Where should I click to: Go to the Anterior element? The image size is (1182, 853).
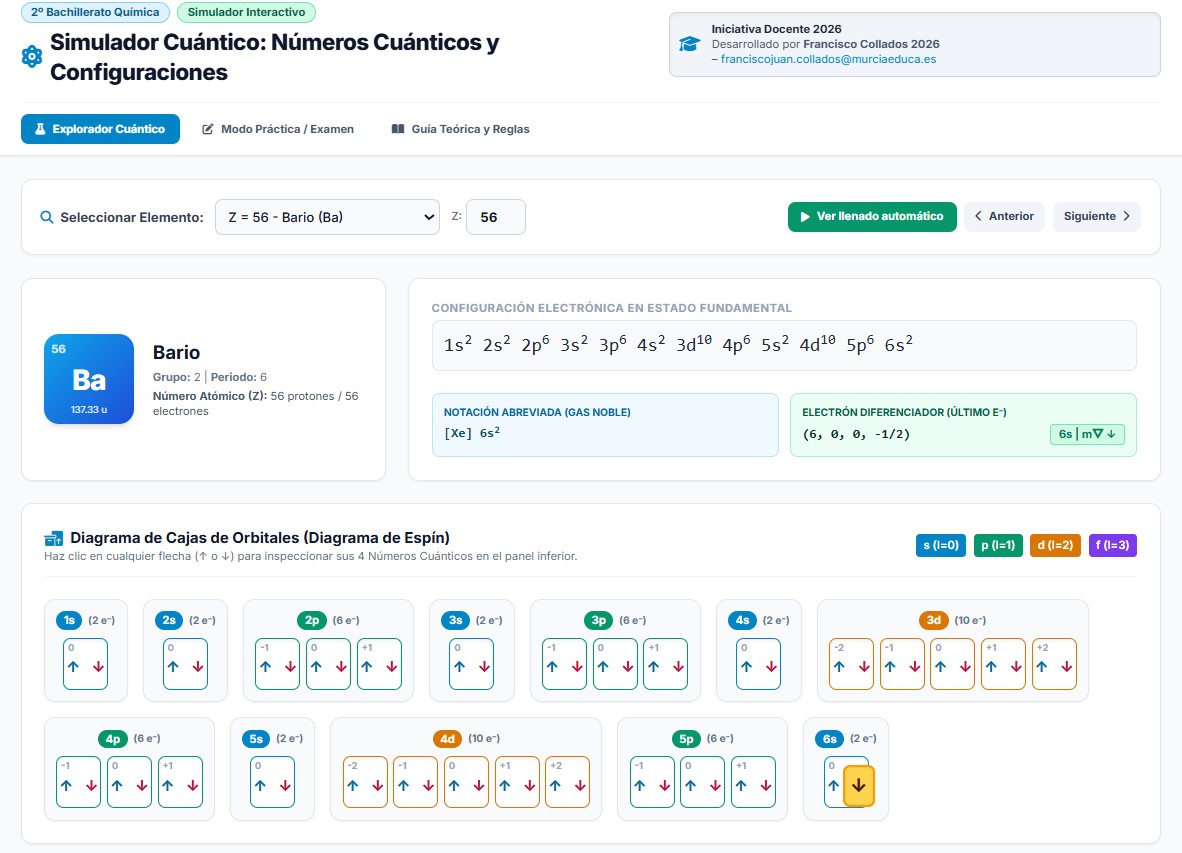1004,216
